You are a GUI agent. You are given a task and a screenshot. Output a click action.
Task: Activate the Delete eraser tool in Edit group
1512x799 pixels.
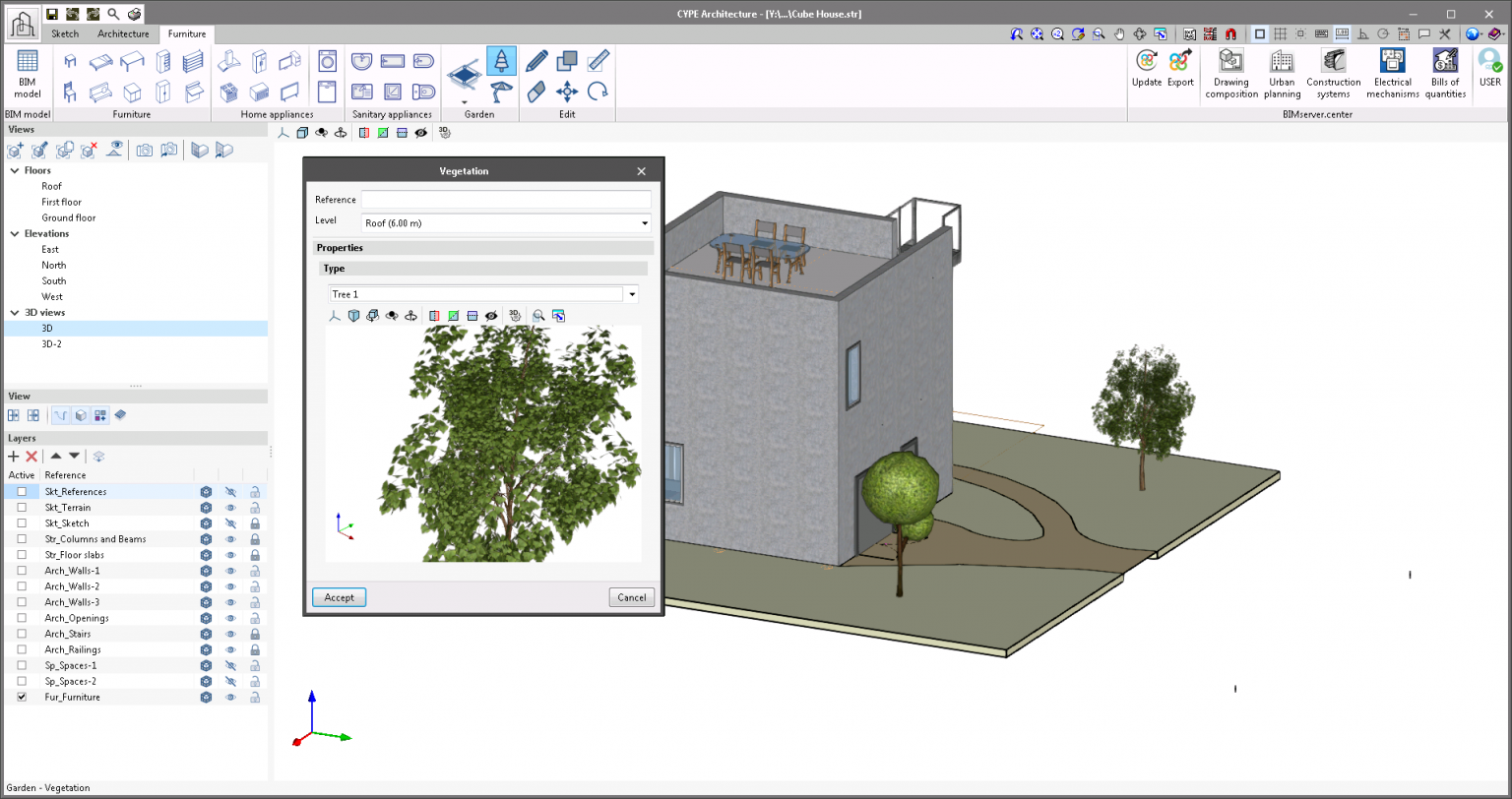point(536,92)
